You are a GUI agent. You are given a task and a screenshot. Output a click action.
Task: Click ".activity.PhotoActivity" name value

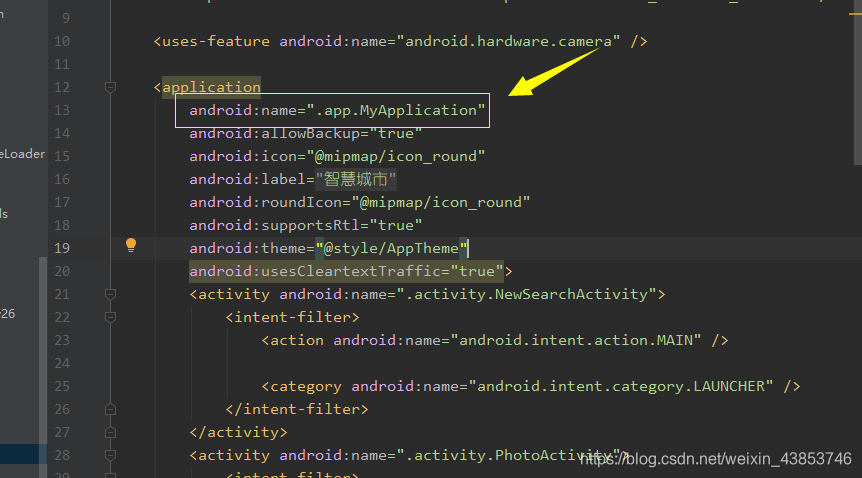coord(508,455)
